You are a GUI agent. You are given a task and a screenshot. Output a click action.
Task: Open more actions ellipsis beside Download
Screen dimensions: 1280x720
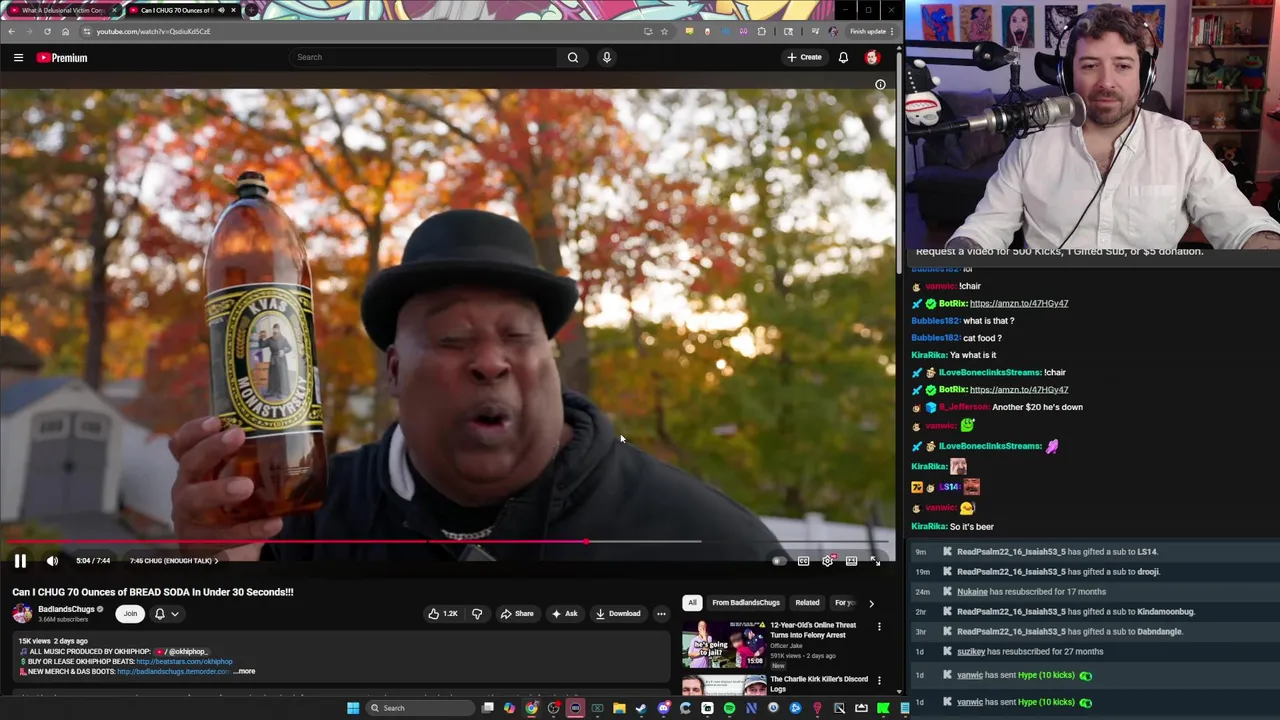point(661,613)
